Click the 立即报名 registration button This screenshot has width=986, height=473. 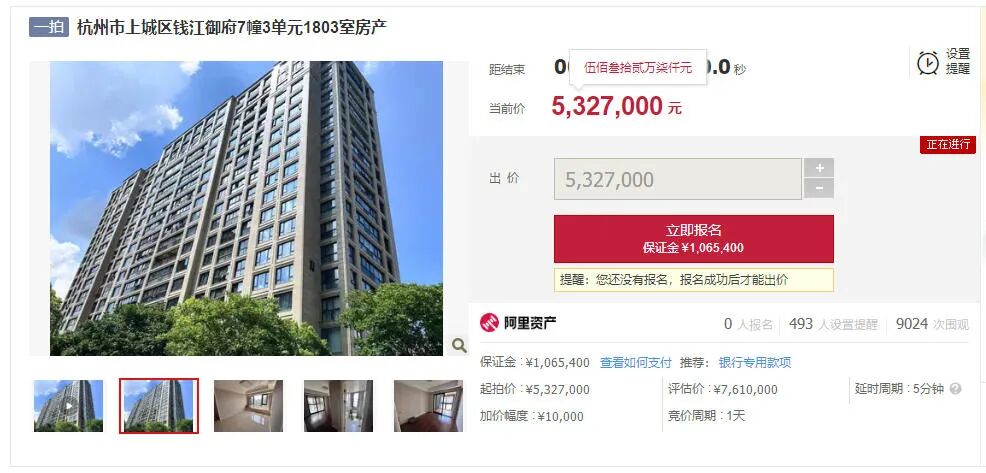694,239
